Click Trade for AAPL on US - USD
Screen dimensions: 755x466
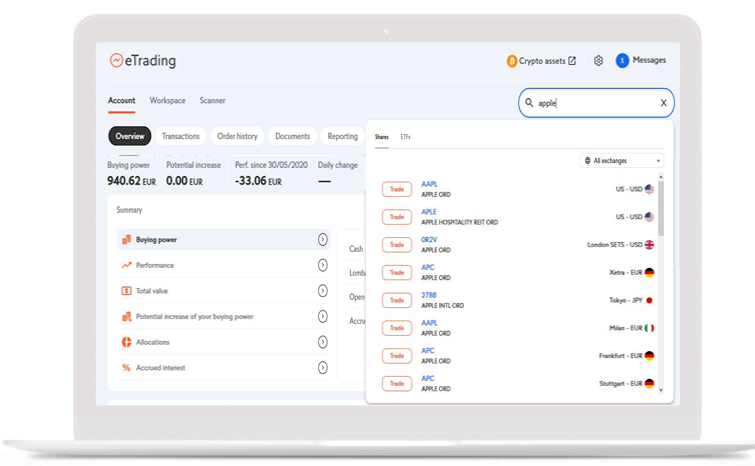pyautogui.click(x=397, y=189)
